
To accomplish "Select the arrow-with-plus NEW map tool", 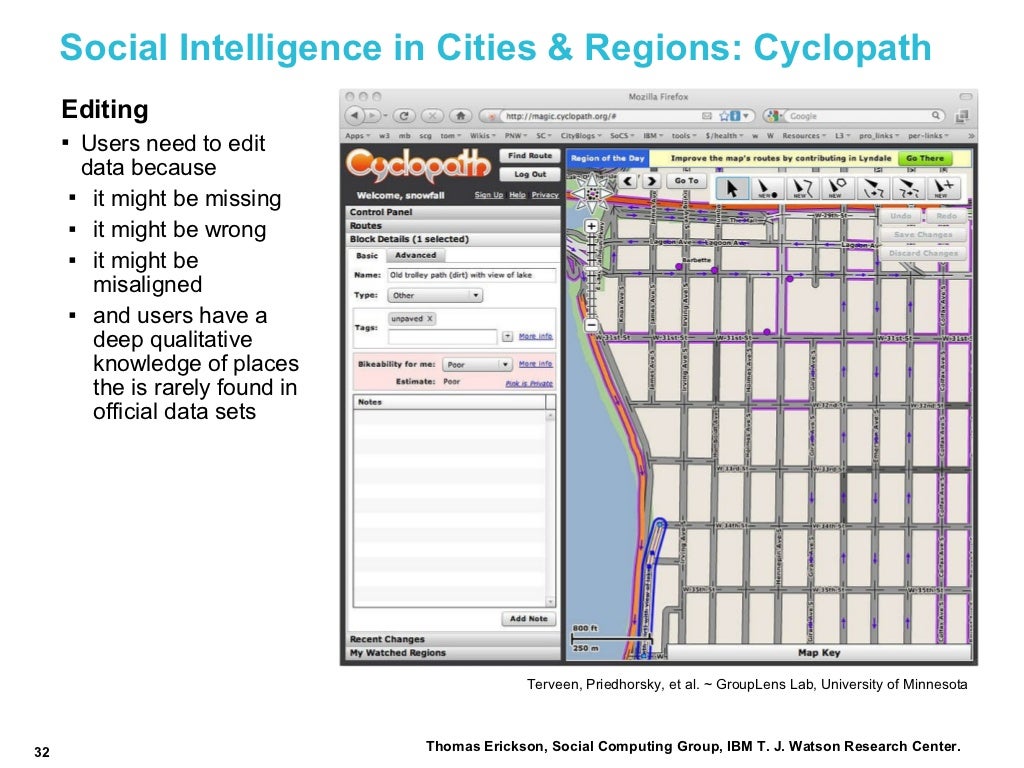I will click(943, 188).
